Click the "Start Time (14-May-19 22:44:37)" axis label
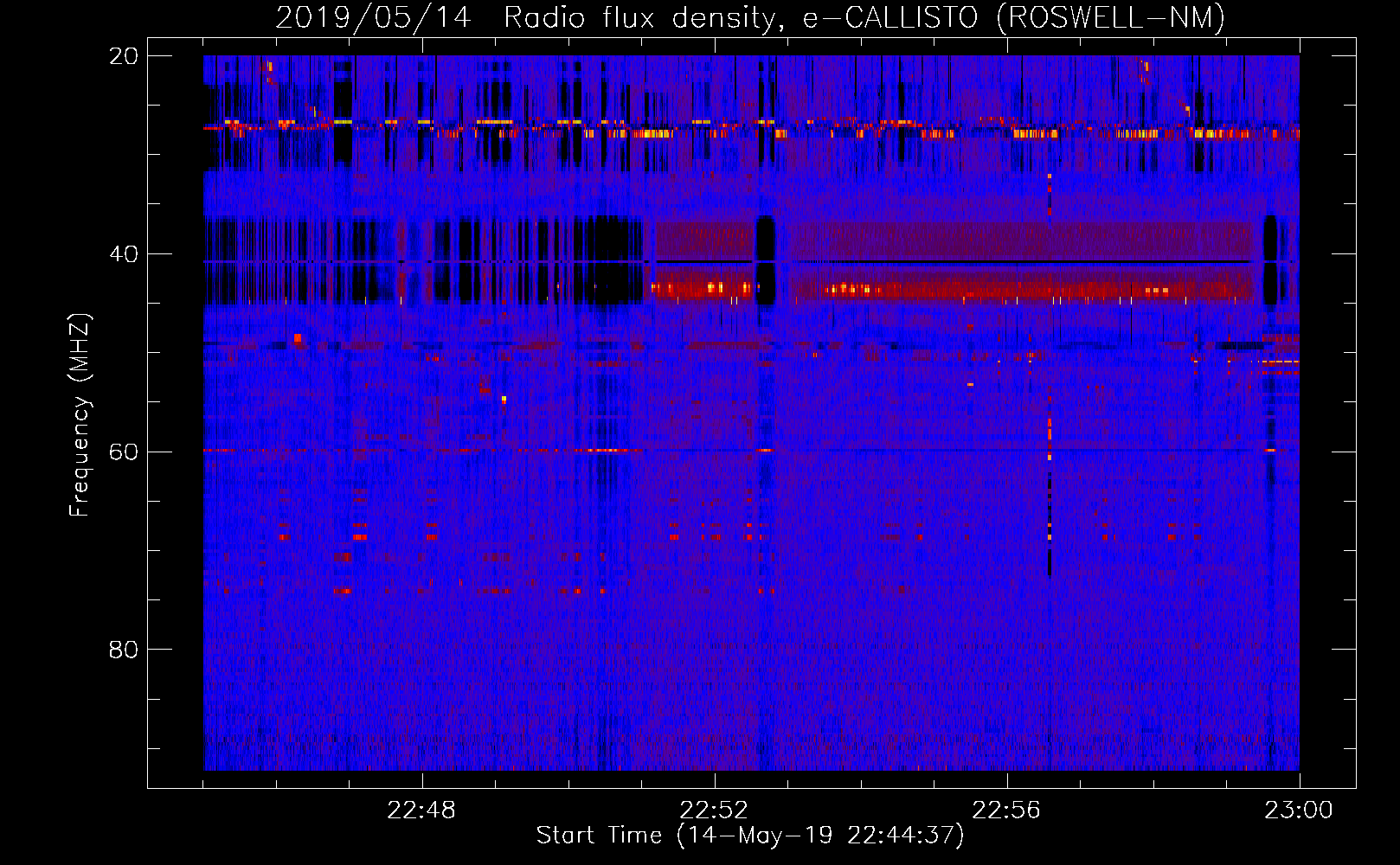This screenshot has height=865, width=1400. [x=750, y=836]
